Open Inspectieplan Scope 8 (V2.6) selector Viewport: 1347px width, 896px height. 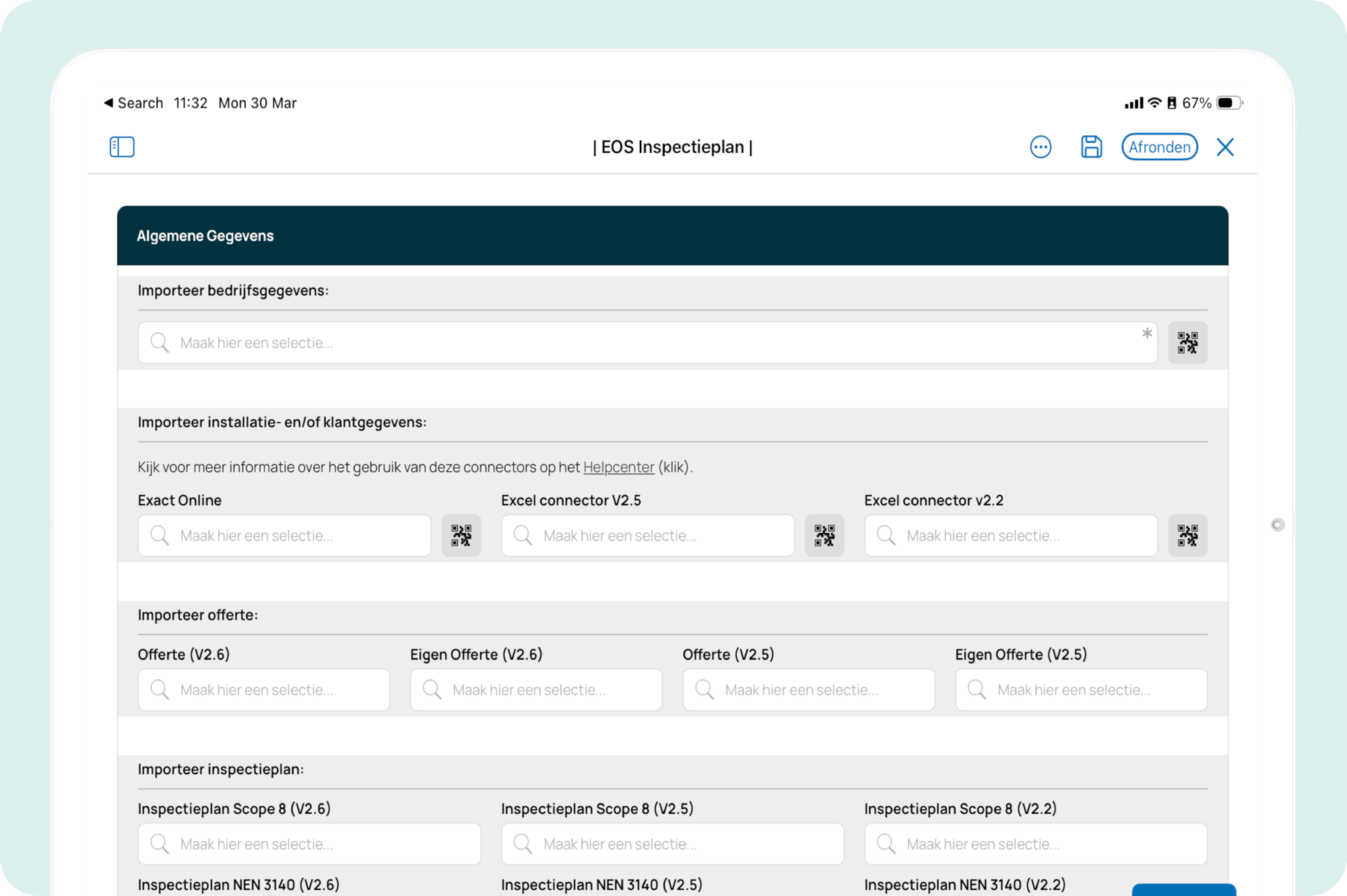(309, 844)
